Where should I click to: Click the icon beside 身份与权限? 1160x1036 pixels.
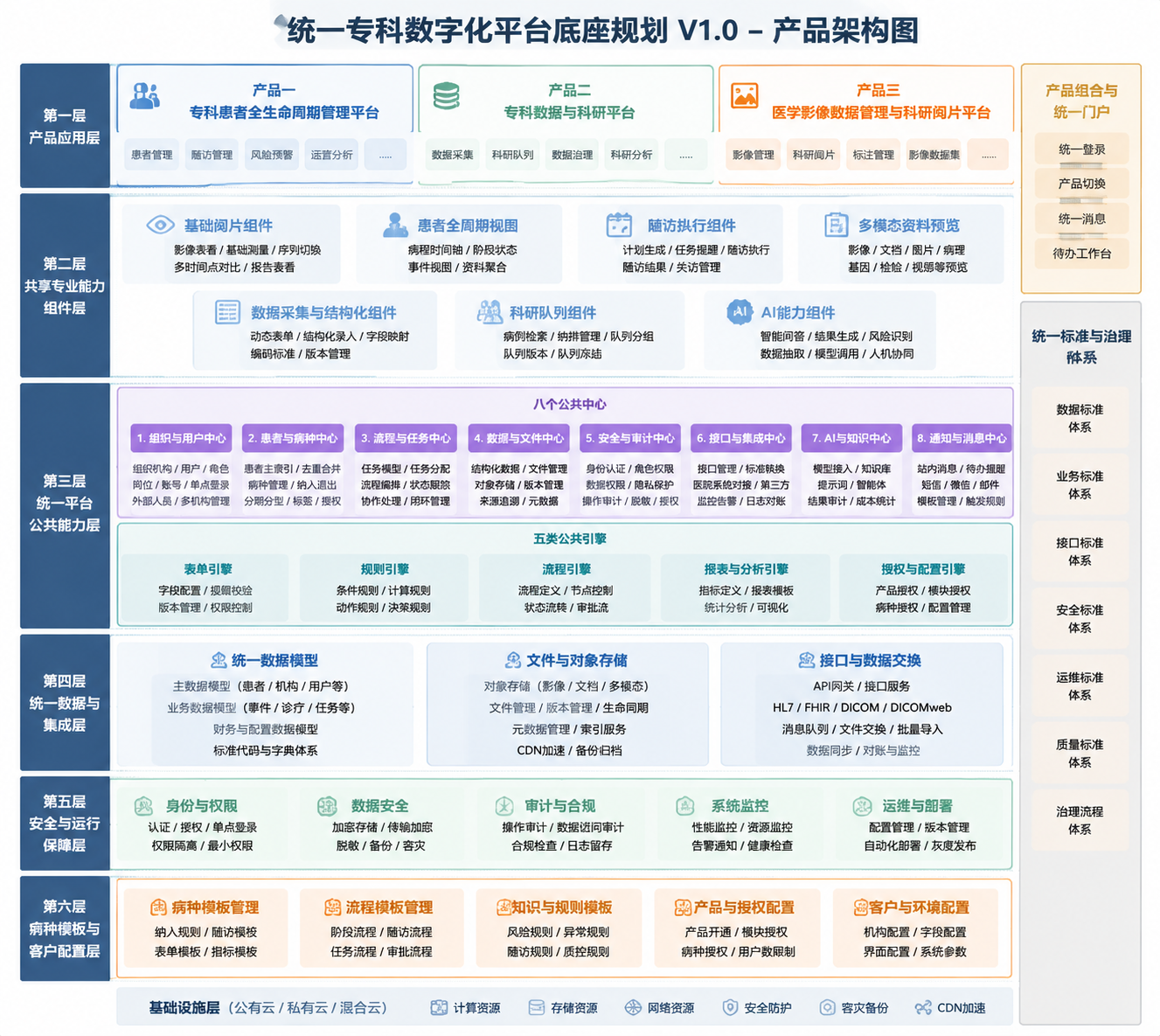coord(143,805)
